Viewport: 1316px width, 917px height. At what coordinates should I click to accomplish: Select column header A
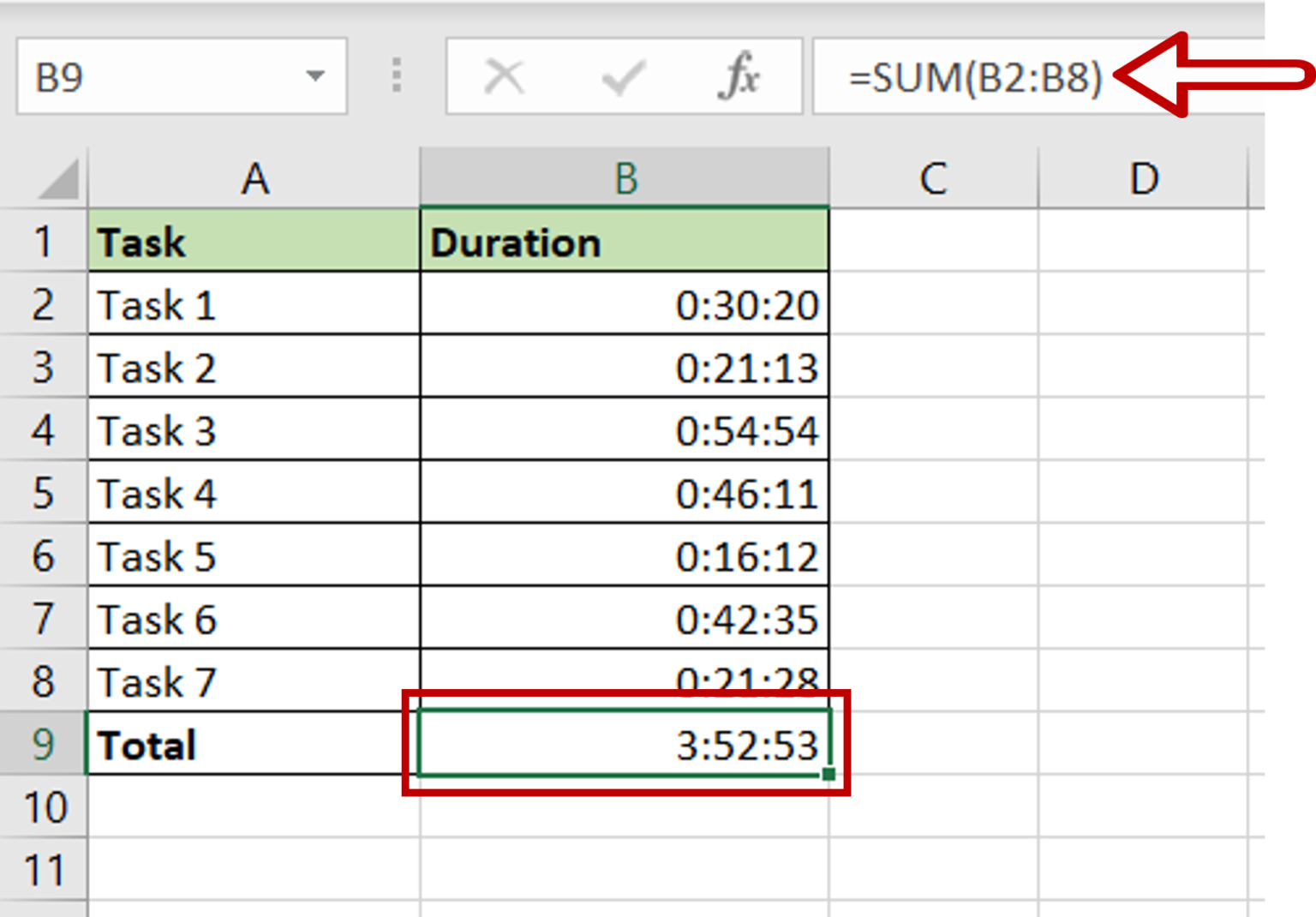click(x=254, y=179)
